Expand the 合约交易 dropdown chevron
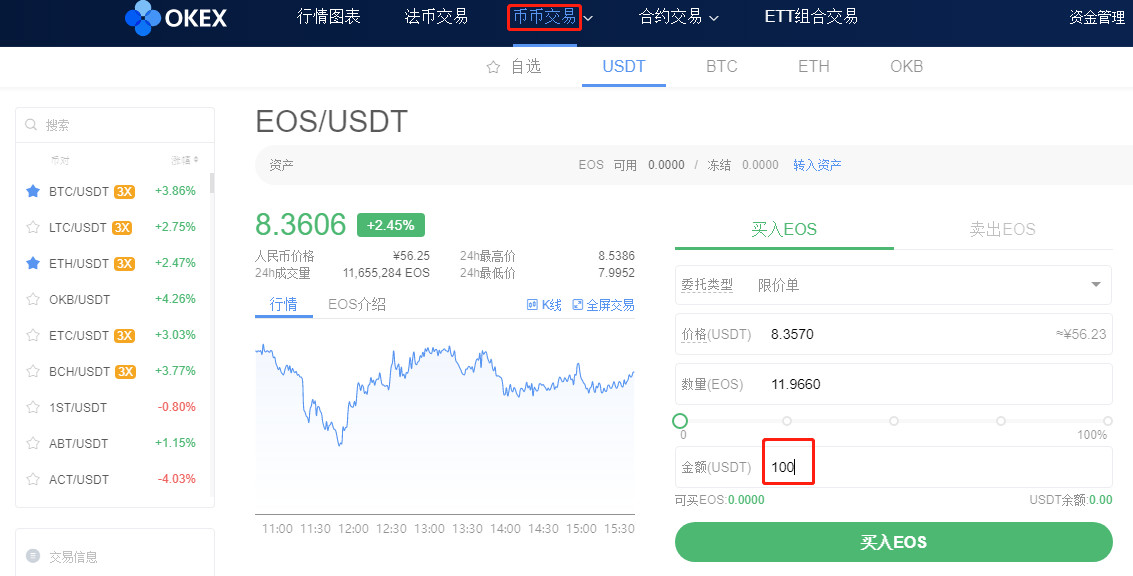This screenshot has width=1133, height=576. 714,18
